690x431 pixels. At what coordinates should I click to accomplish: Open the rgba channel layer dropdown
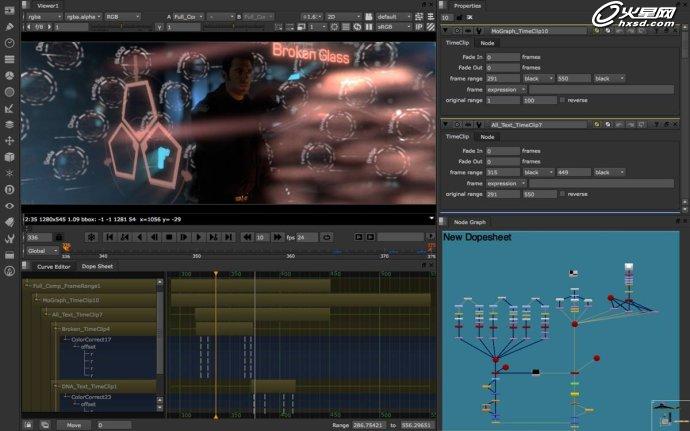coord(43,17)
